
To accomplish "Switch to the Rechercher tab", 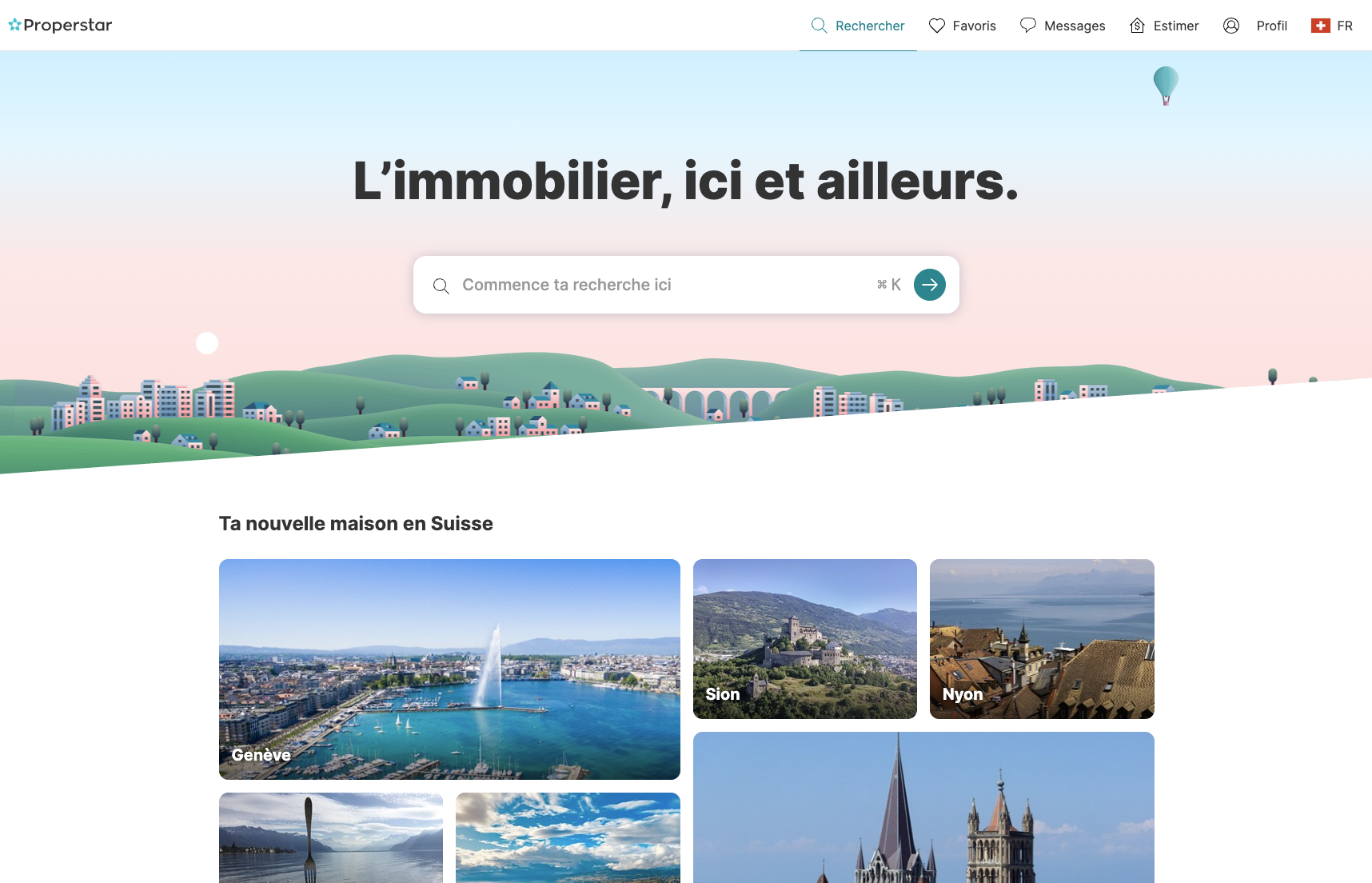I will (858, 26).
